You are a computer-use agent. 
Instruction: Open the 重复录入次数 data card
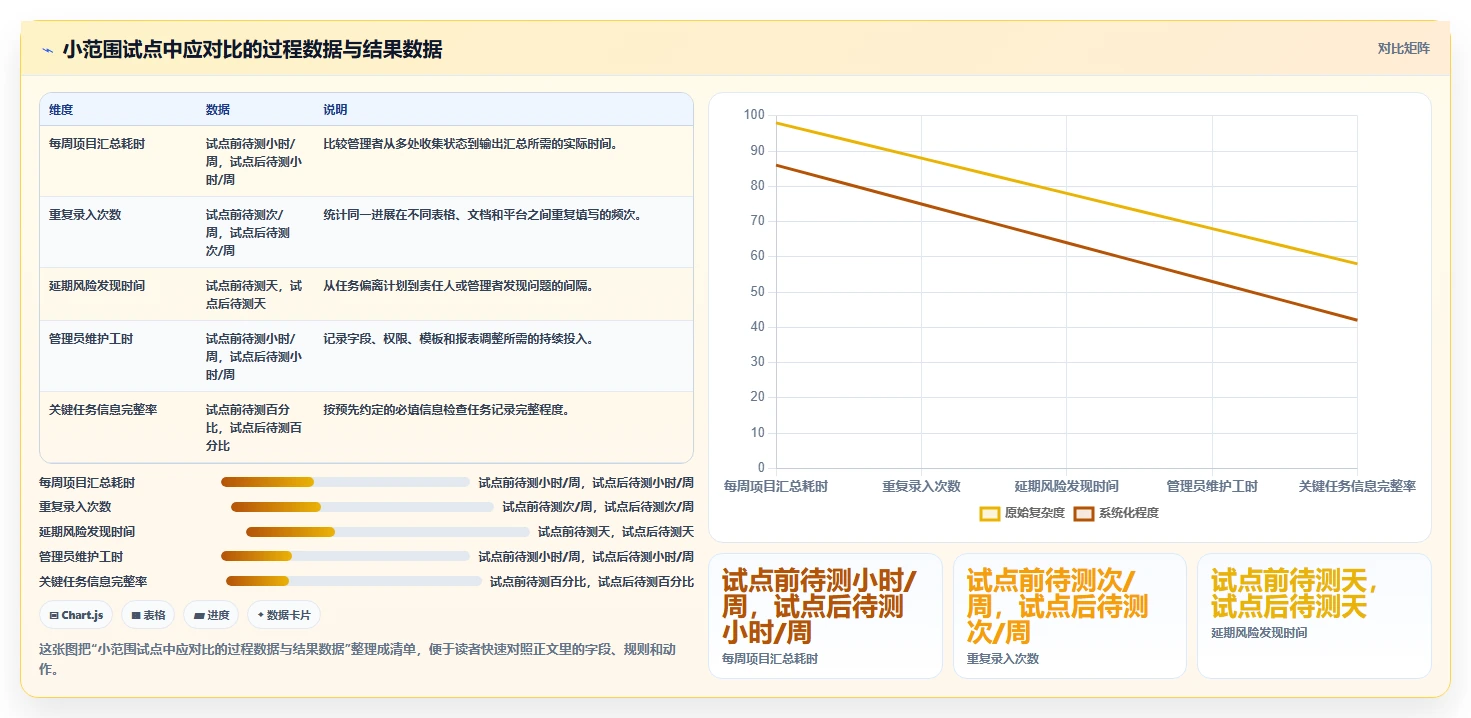click(x=1070, y=616)
